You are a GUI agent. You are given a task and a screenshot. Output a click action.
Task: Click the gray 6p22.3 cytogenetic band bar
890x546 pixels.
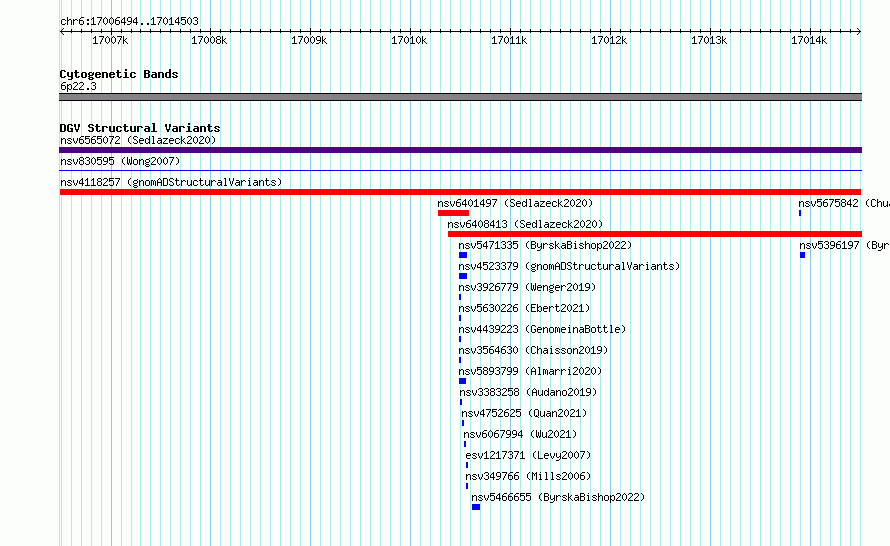point(460,97)
